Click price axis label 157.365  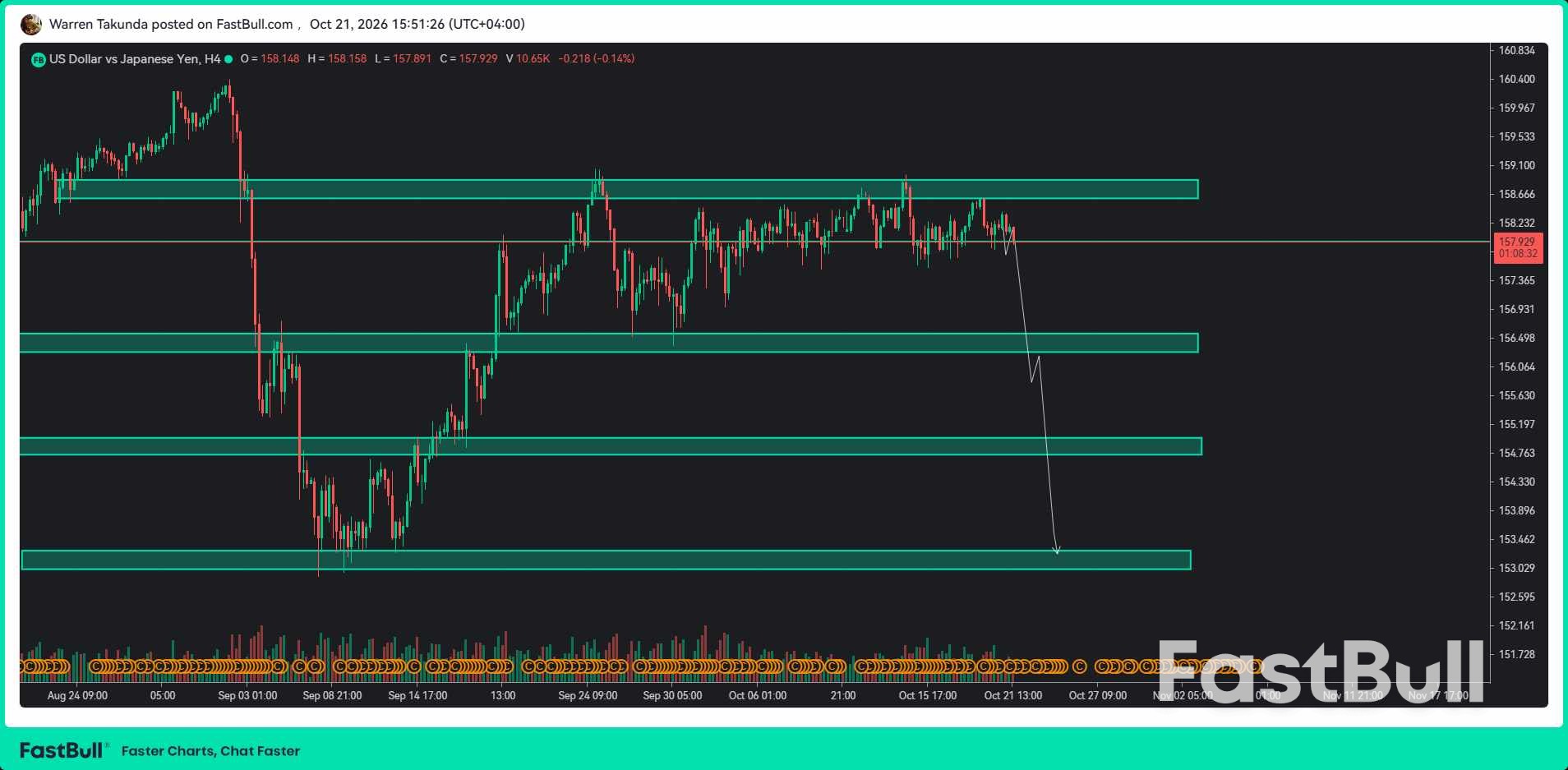(1516, 280)
